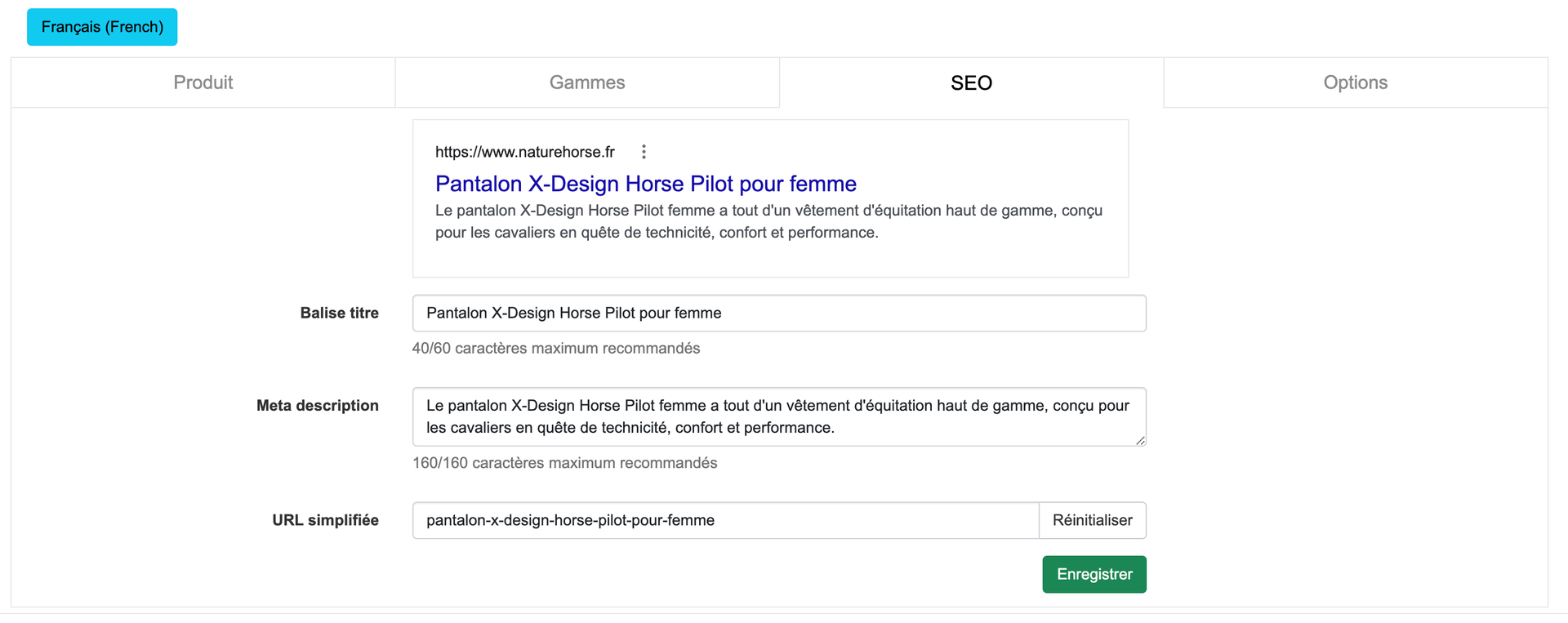1568x623 pixels.
Task: Switch to the Produit tab
Action: [x=203, y=82]
